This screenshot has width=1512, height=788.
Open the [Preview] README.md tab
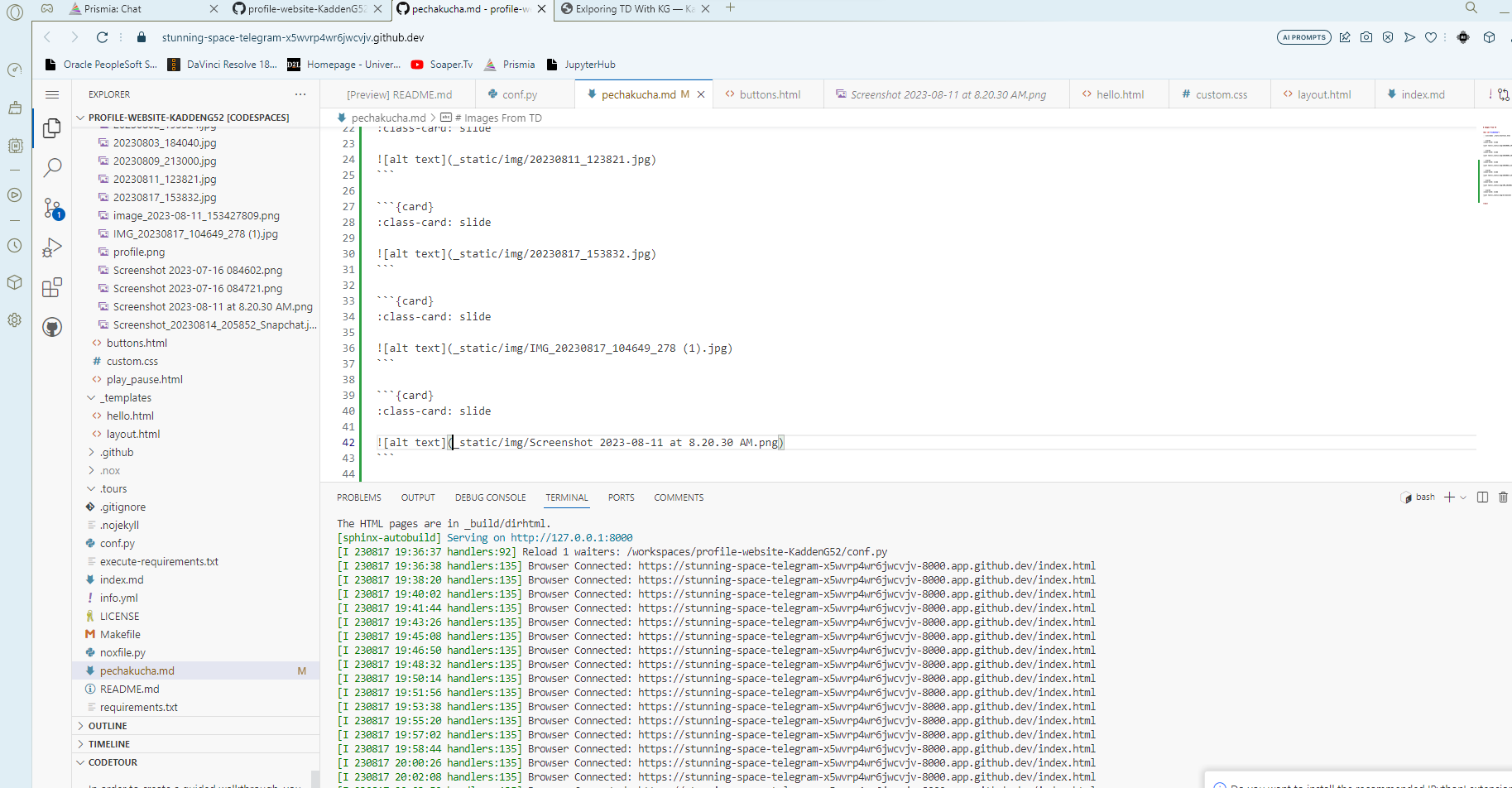tap(399, 94)
